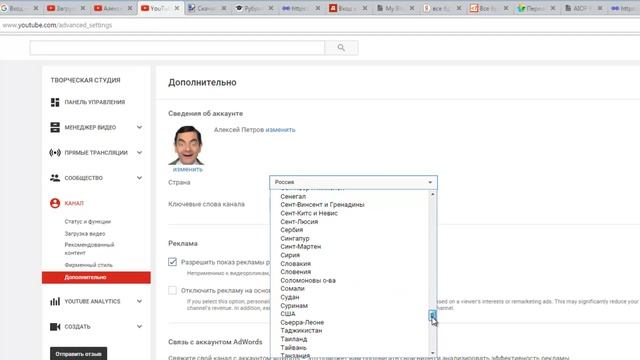Click изменить link next to Алексей Петров
Viewport: 640px width, 360px height.
coord(280,130)
